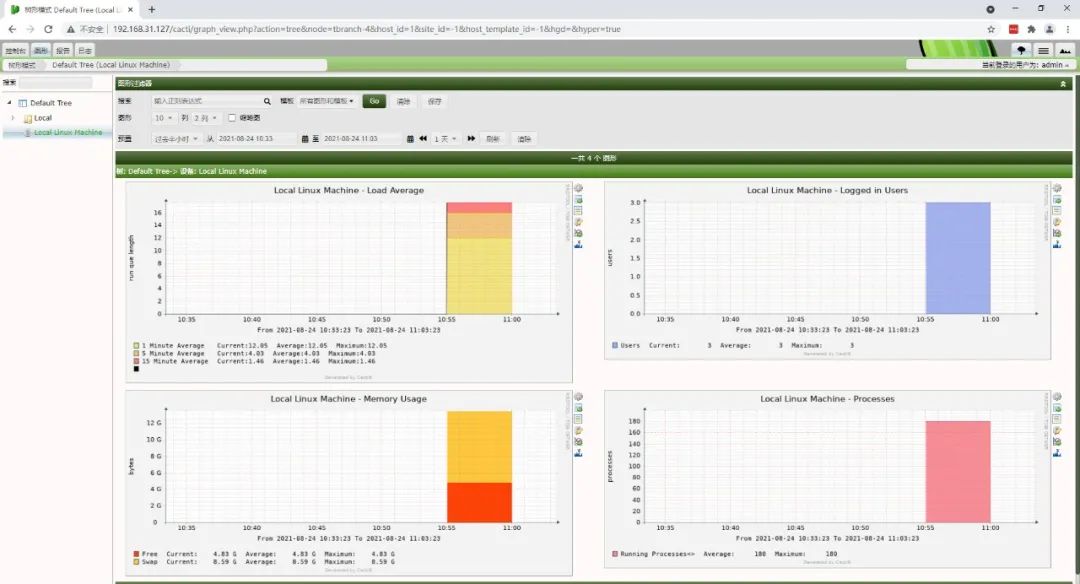Open the gear icon beside the Memory Usage graph
Screen dimensions: 1080x584
click(579, 397)
